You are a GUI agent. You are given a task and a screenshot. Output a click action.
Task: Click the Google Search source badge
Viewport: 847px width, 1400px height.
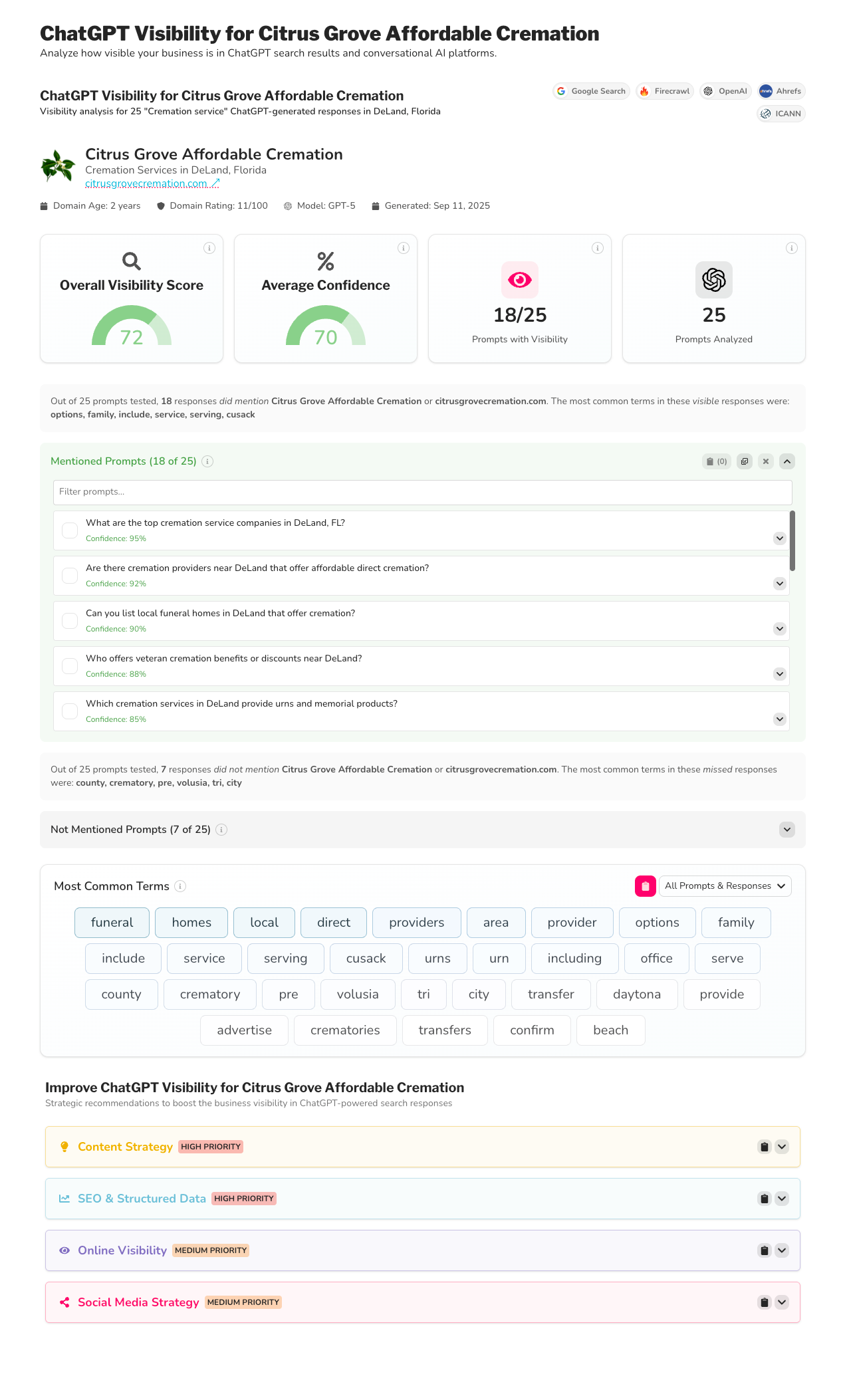click(591, 91)
